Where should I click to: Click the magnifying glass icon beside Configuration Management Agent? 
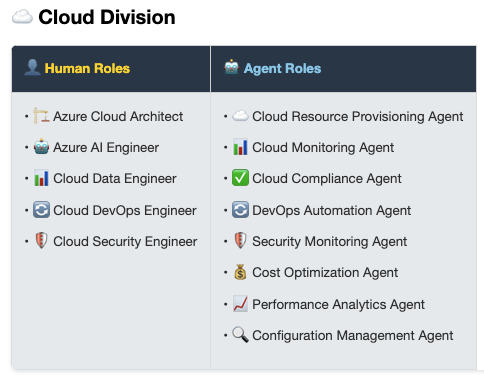pyautogui.click(x=240, y=335)
